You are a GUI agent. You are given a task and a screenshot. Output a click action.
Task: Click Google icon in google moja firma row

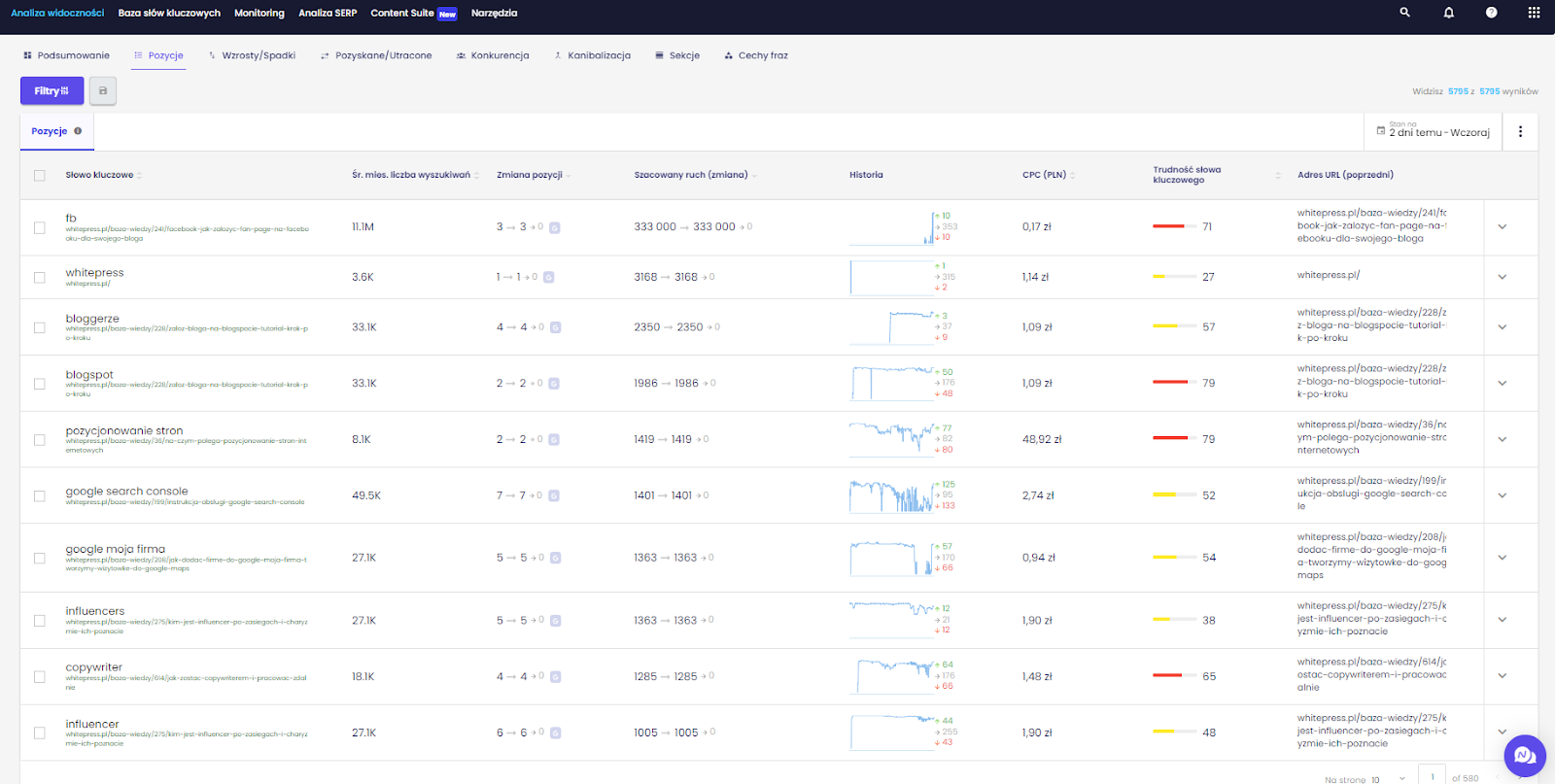555,558
